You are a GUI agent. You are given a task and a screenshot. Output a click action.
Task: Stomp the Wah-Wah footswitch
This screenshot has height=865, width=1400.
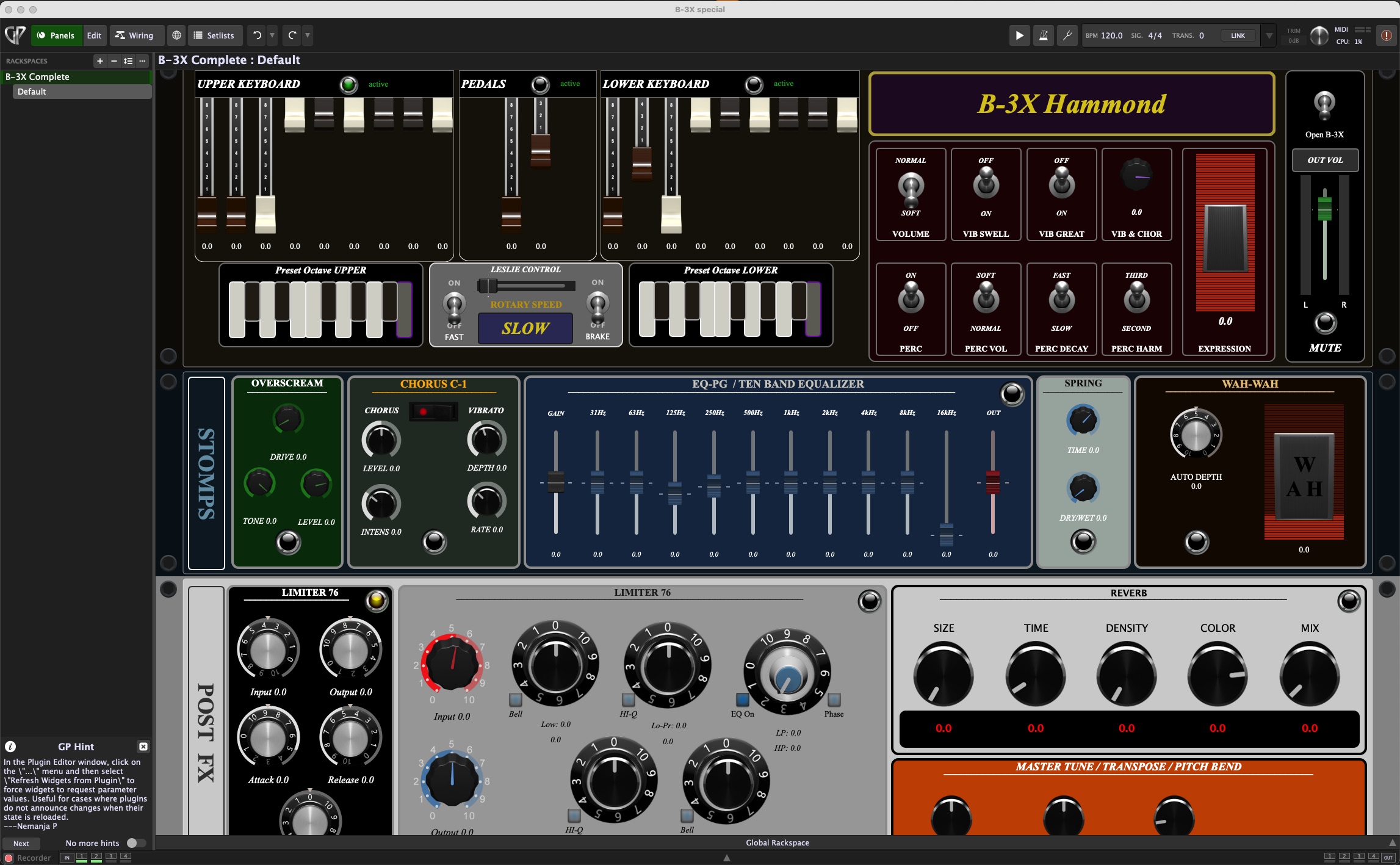1196,541
